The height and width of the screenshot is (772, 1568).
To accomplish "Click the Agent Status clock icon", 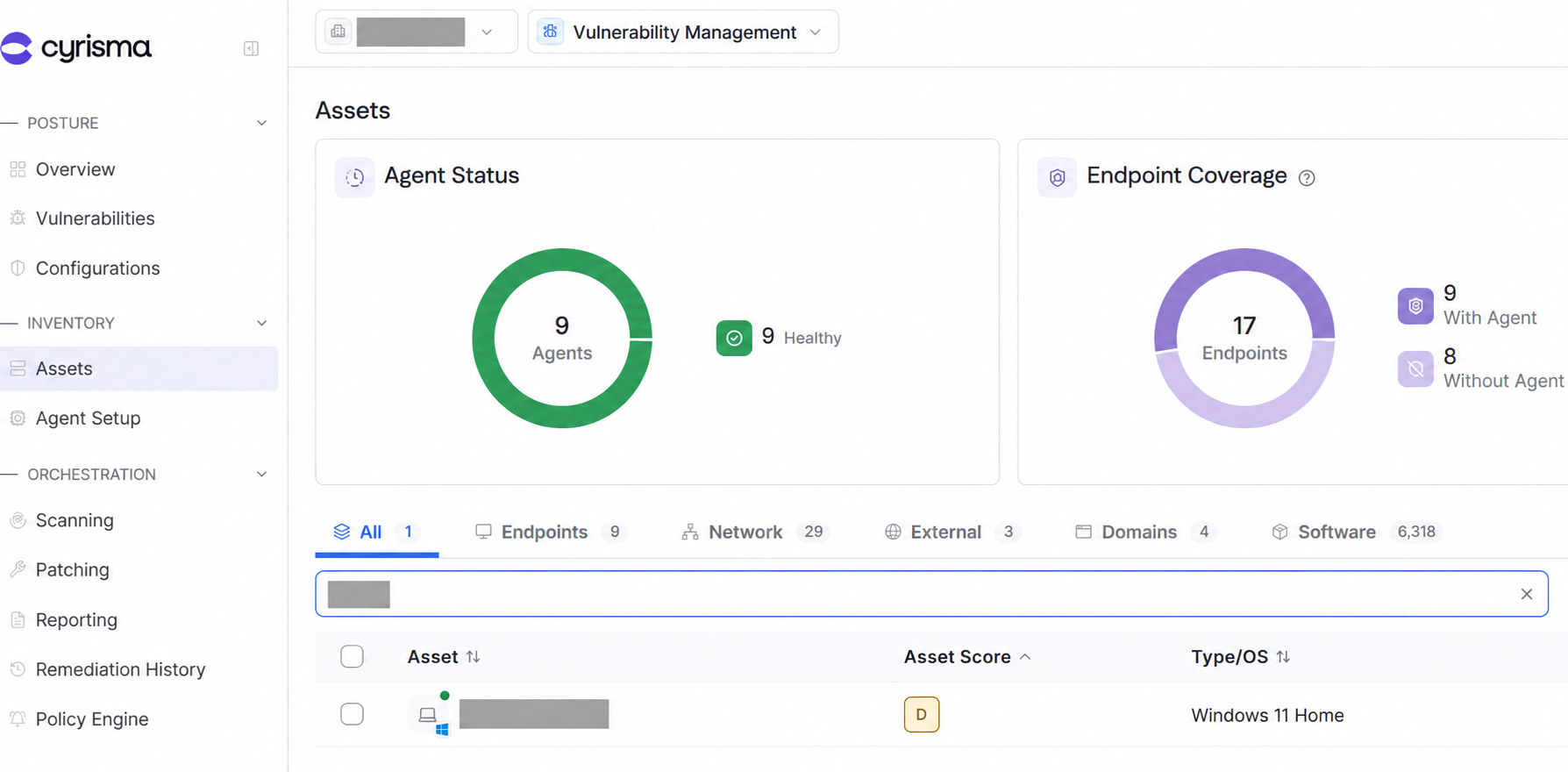I will tap(354, 176).
